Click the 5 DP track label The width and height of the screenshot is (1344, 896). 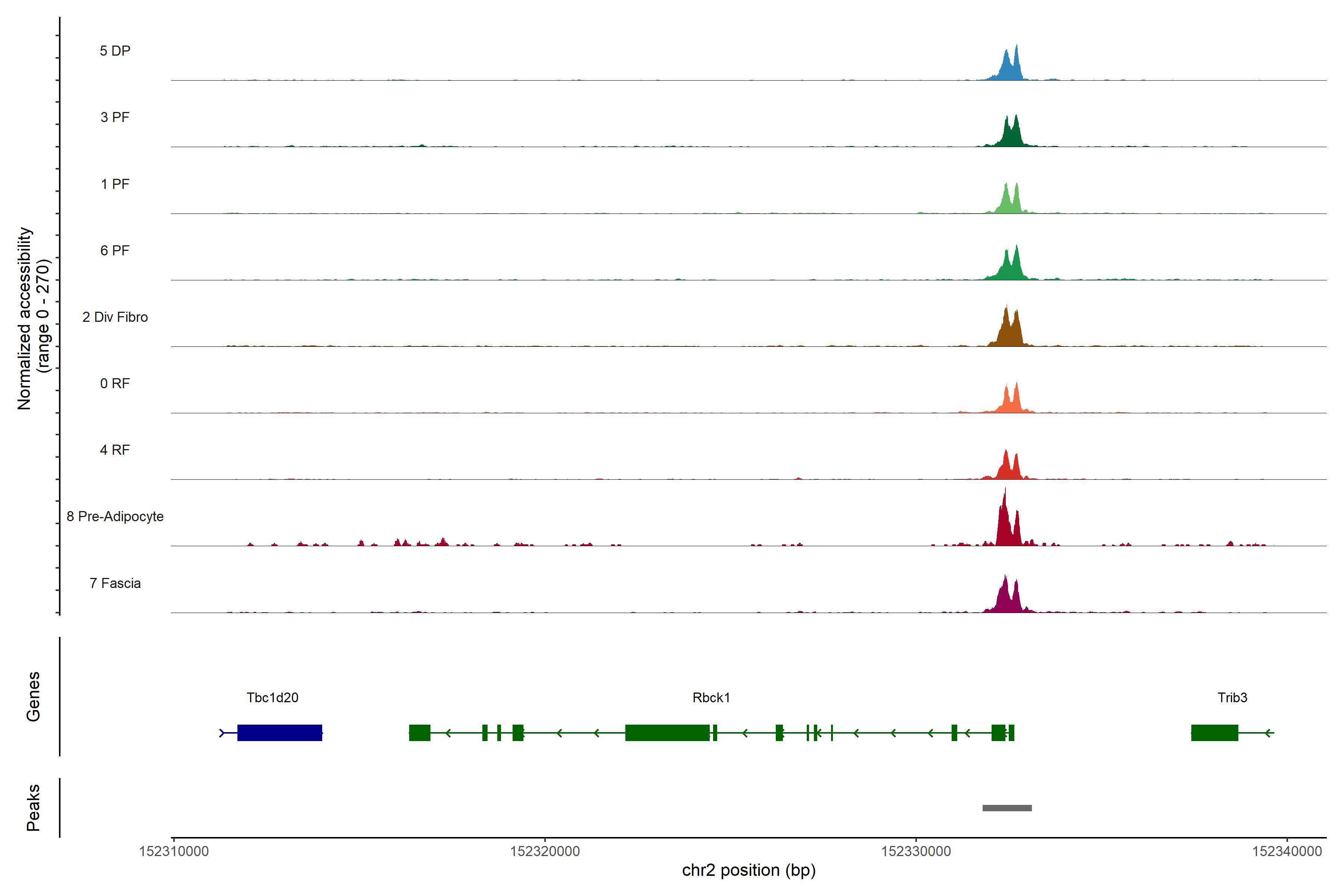point(115,51)
